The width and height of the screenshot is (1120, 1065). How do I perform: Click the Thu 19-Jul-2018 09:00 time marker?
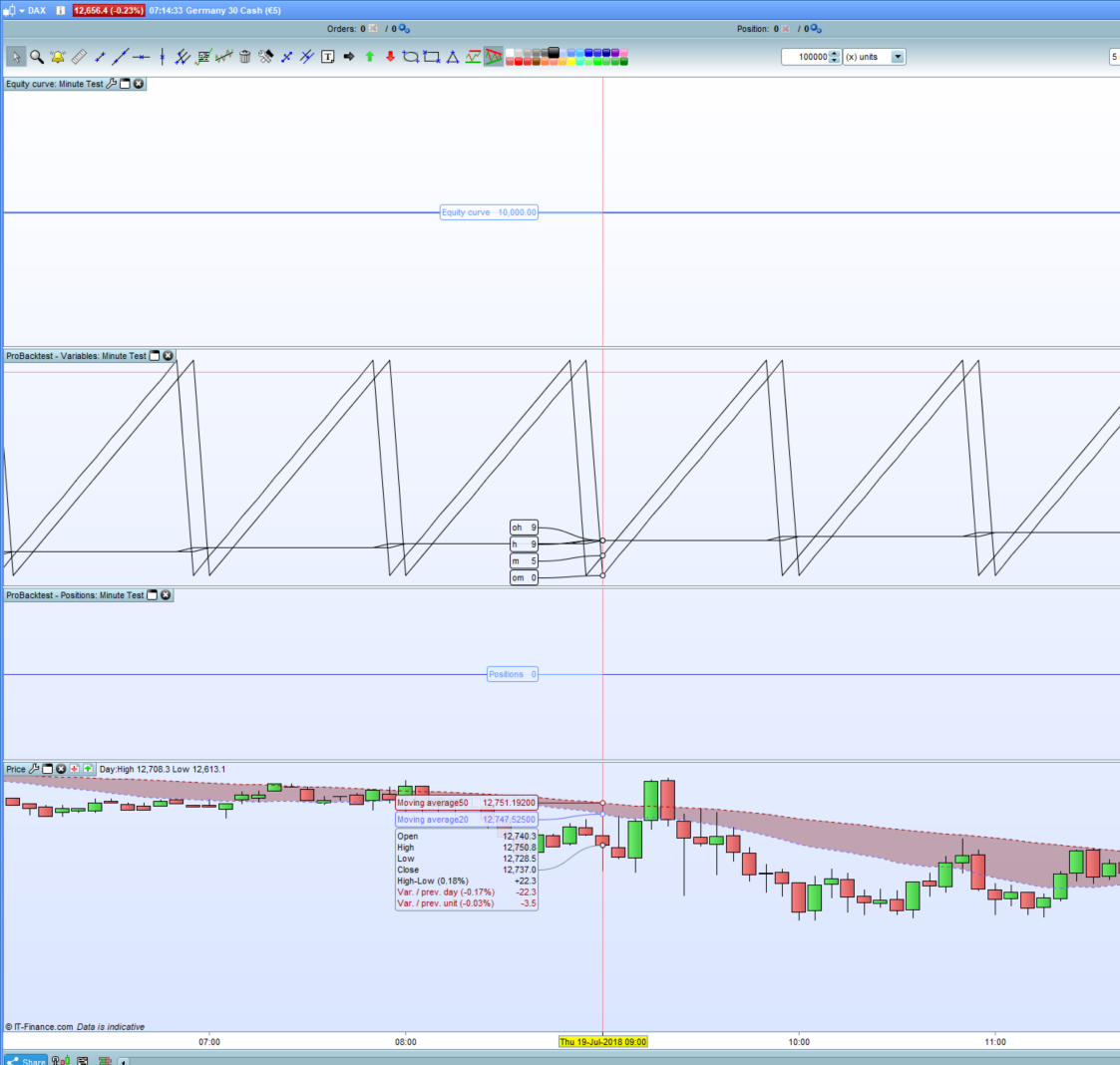tap(602, 1042)
